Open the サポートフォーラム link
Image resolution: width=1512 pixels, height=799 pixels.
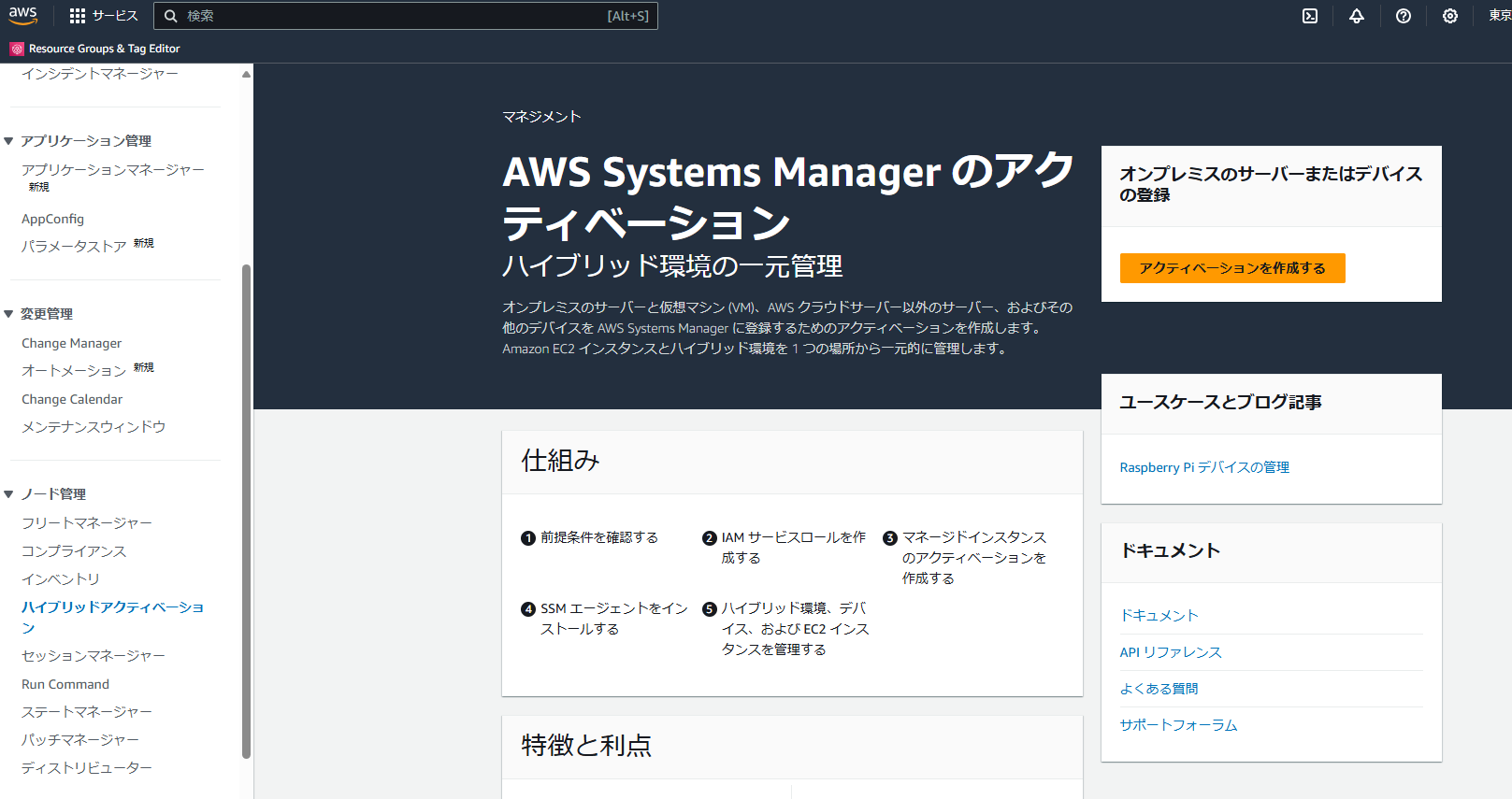point(1179,725)
